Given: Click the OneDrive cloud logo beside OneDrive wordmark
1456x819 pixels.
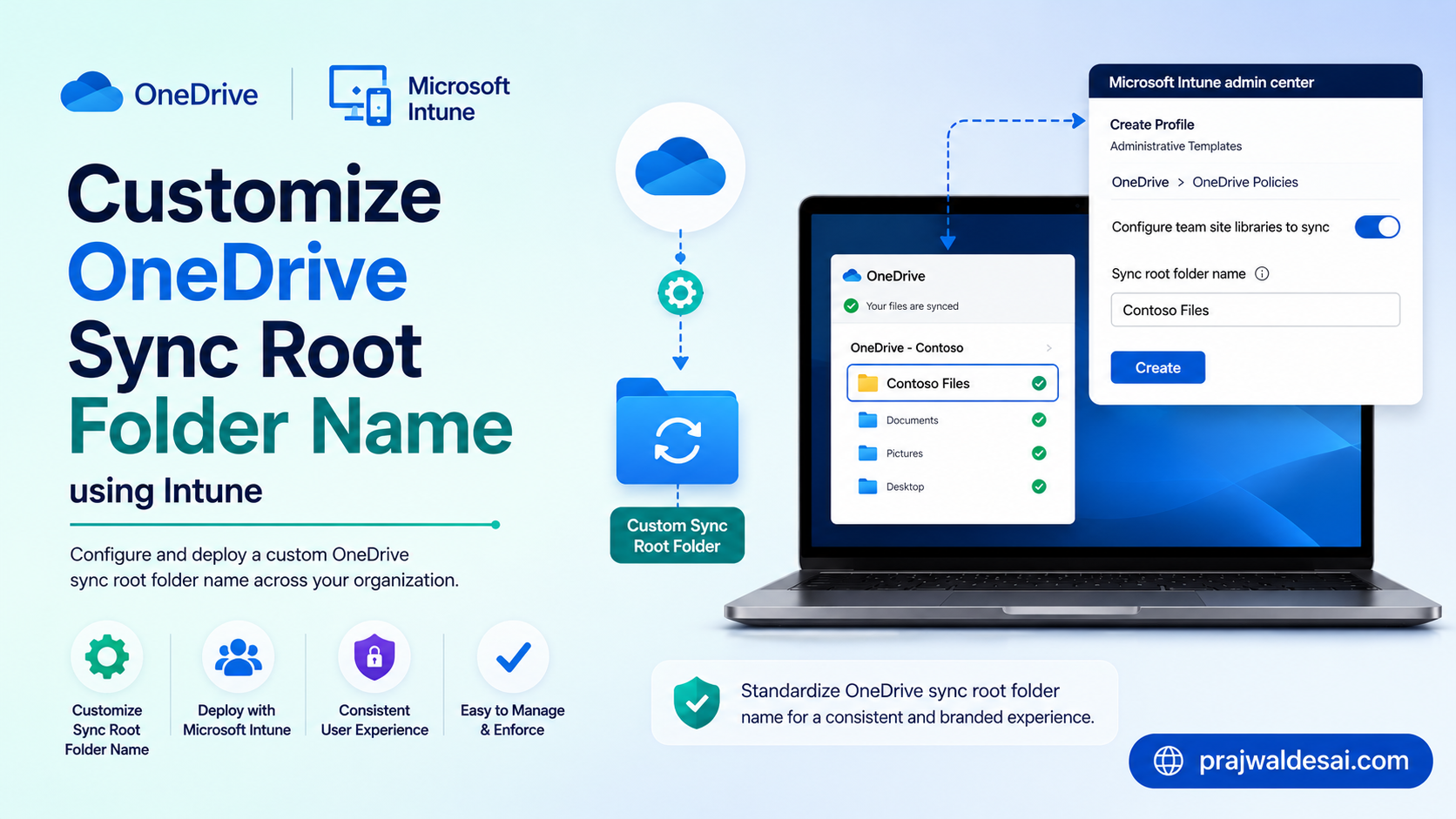Looking at the screenshot, I should point(92,92).
